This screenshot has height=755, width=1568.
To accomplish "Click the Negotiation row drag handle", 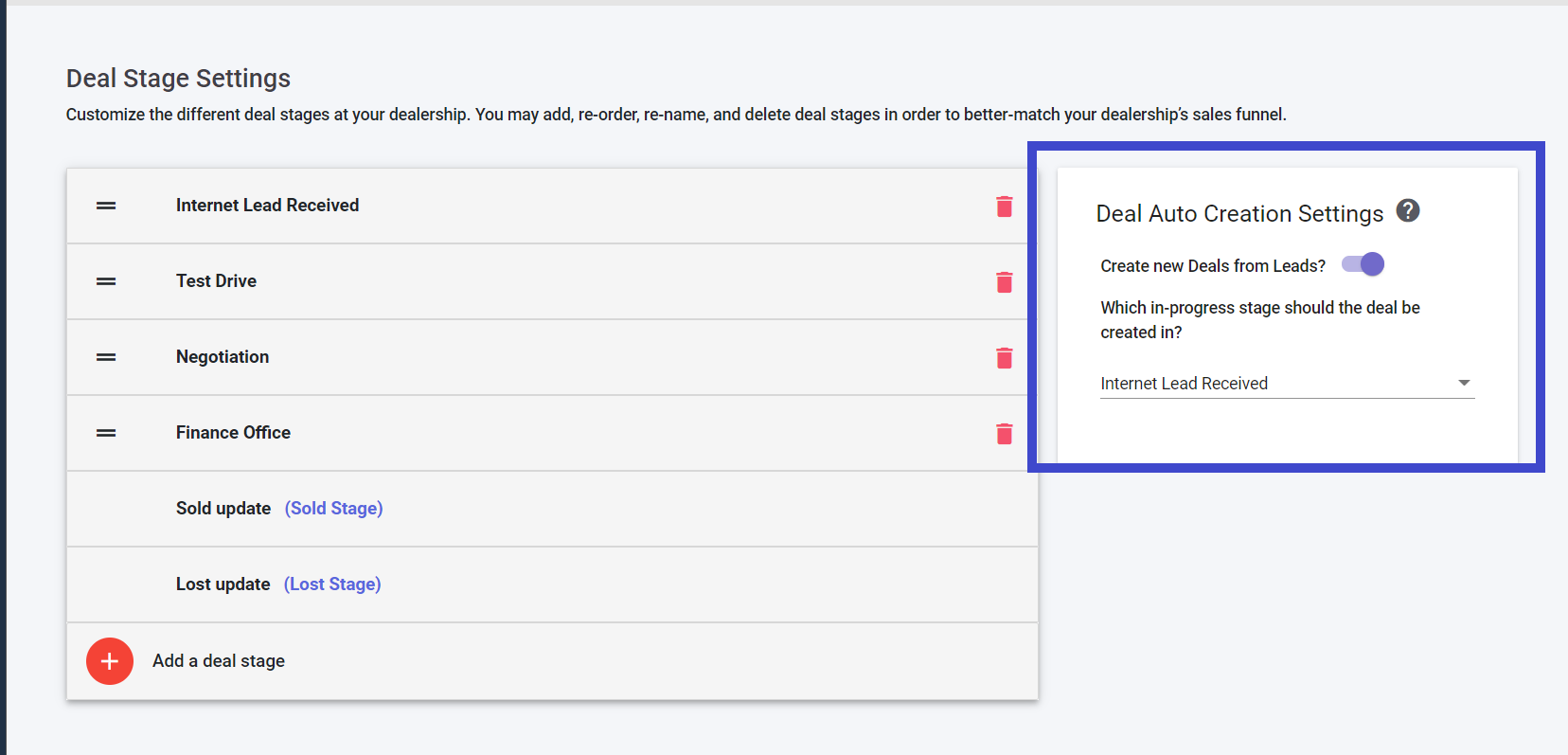I will 106,357.
